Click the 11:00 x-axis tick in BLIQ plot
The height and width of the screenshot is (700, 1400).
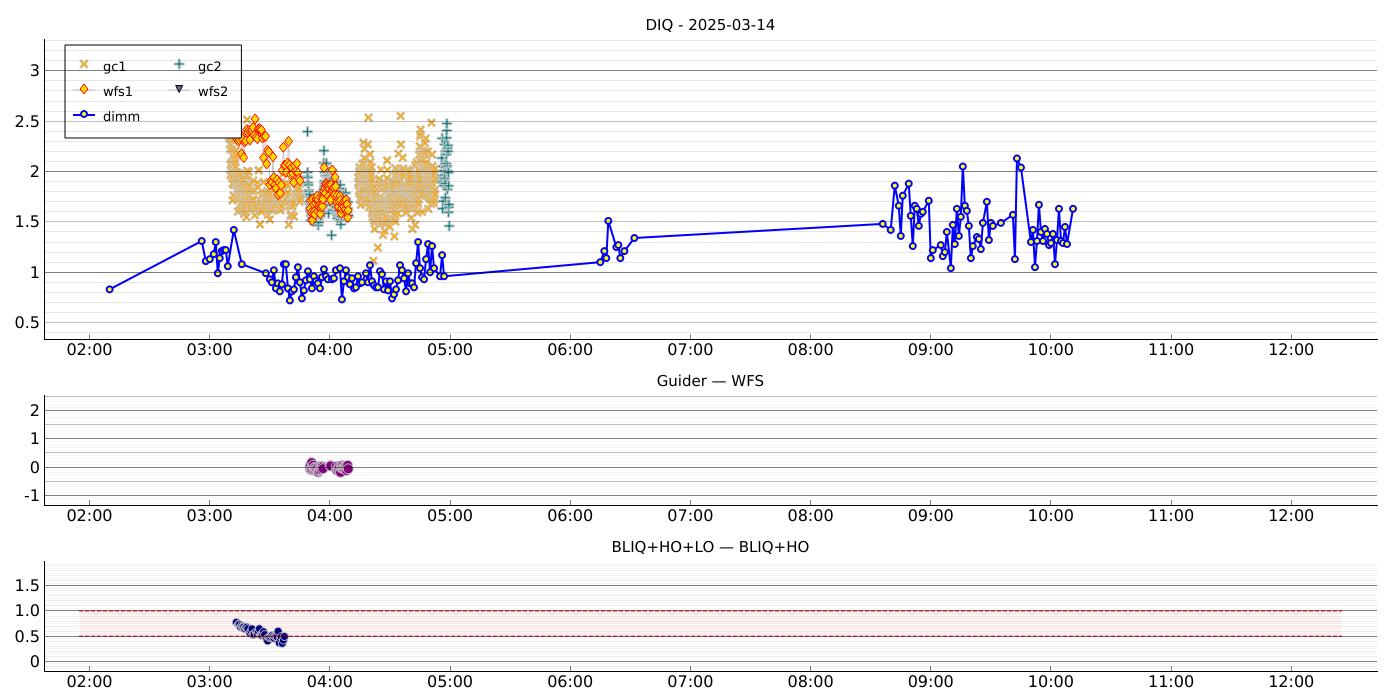tap(1171, 682)
